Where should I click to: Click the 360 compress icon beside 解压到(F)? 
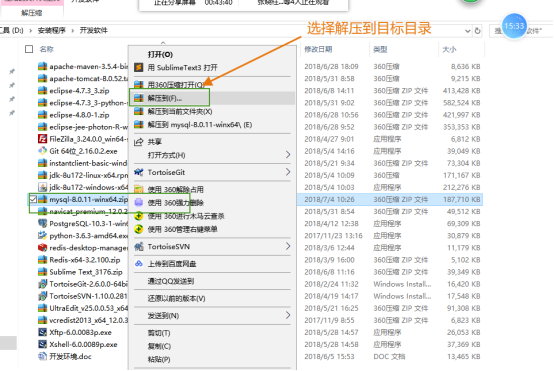(138, 98)
